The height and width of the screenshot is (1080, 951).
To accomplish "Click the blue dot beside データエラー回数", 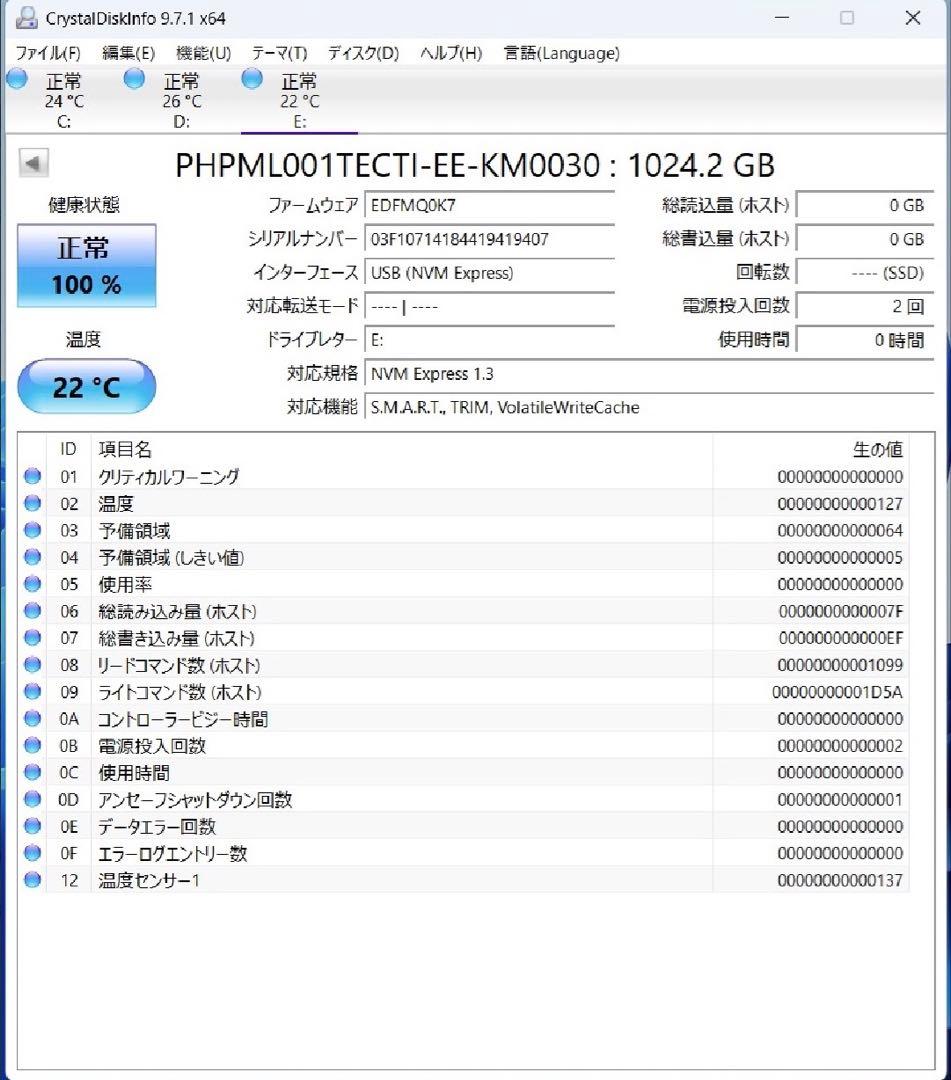I will (x=33, y=826).
